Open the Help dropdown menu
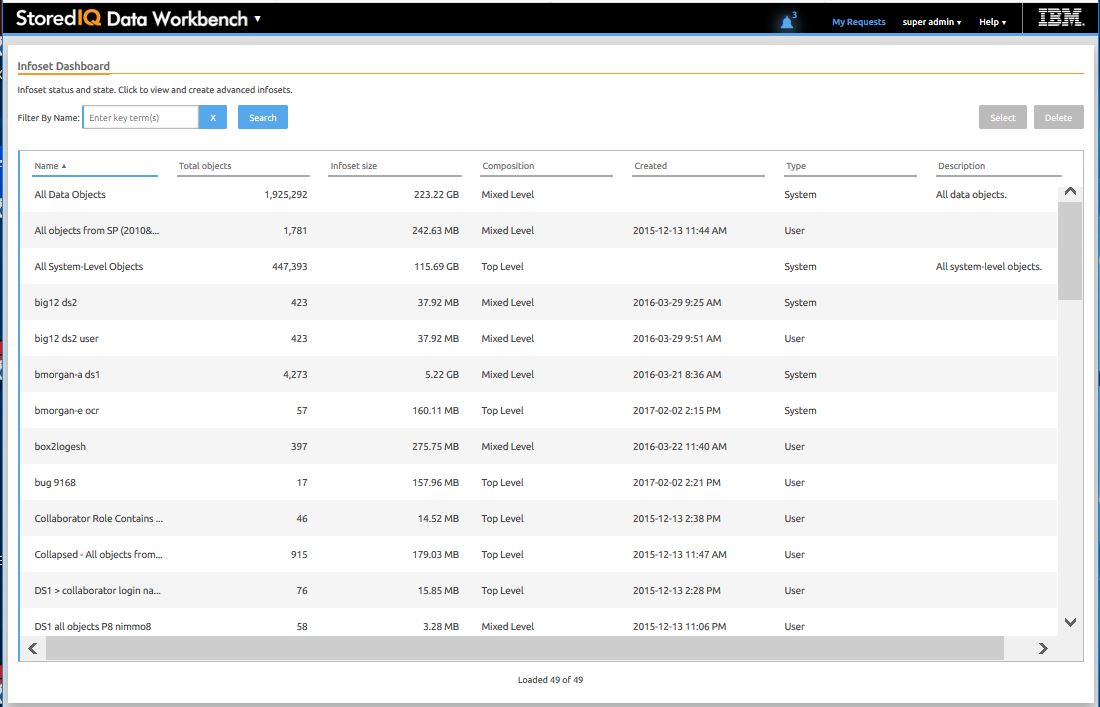Image resolution: width=1100 pixels, height=707 pixels. pos(993,22)
